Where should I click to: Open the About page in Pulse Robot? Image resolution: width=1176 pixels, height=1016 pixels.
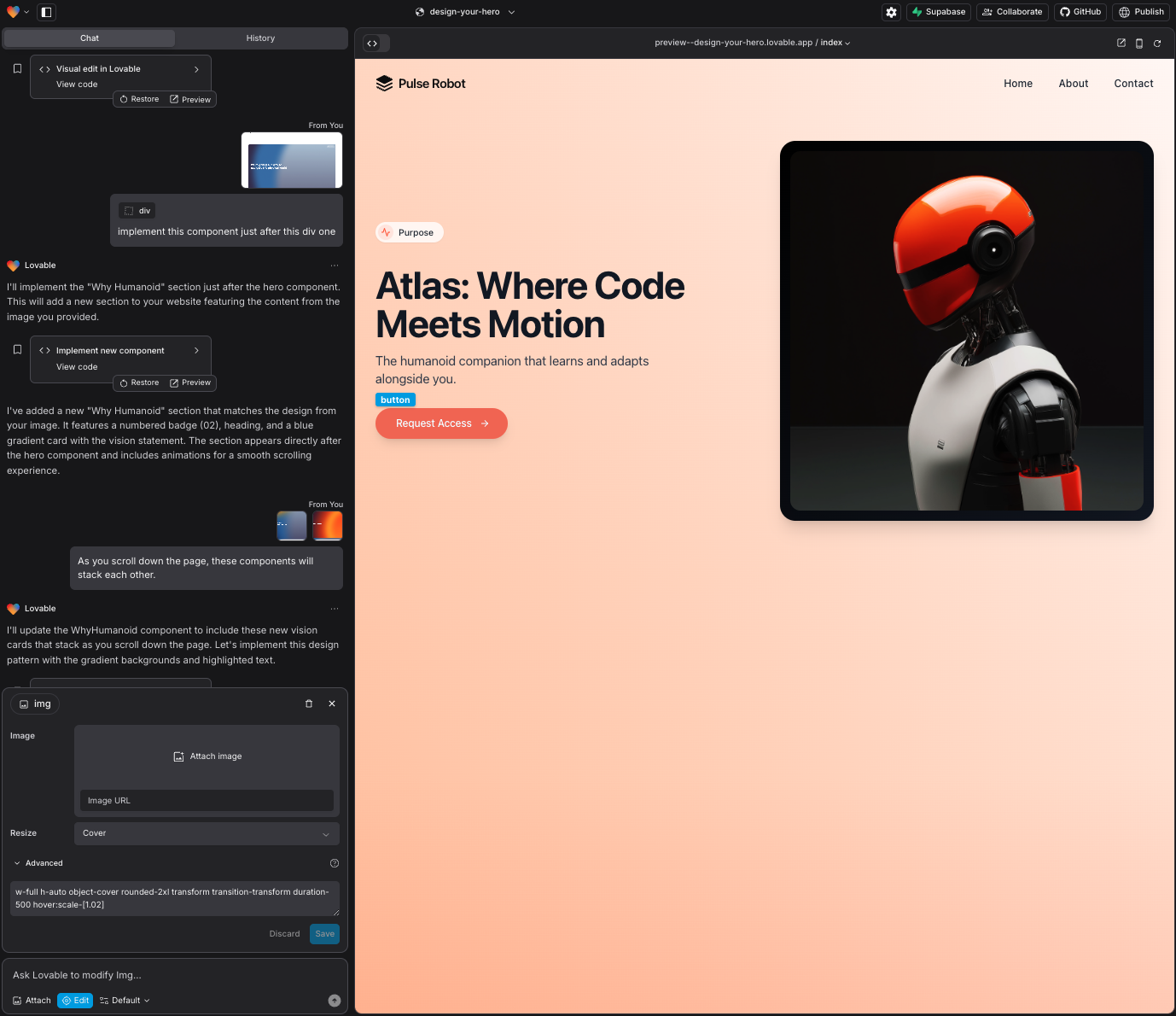(1073, 83)
